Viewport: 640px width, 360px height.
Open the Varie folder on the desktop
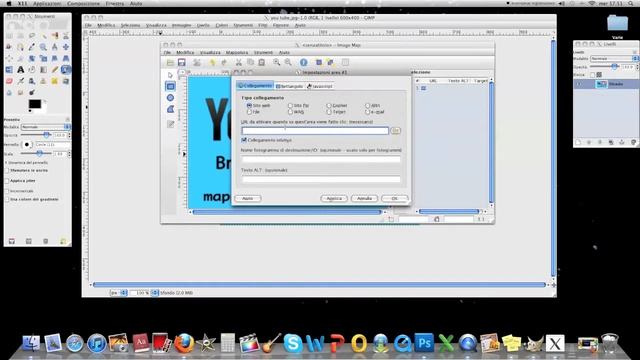[617, 24]
